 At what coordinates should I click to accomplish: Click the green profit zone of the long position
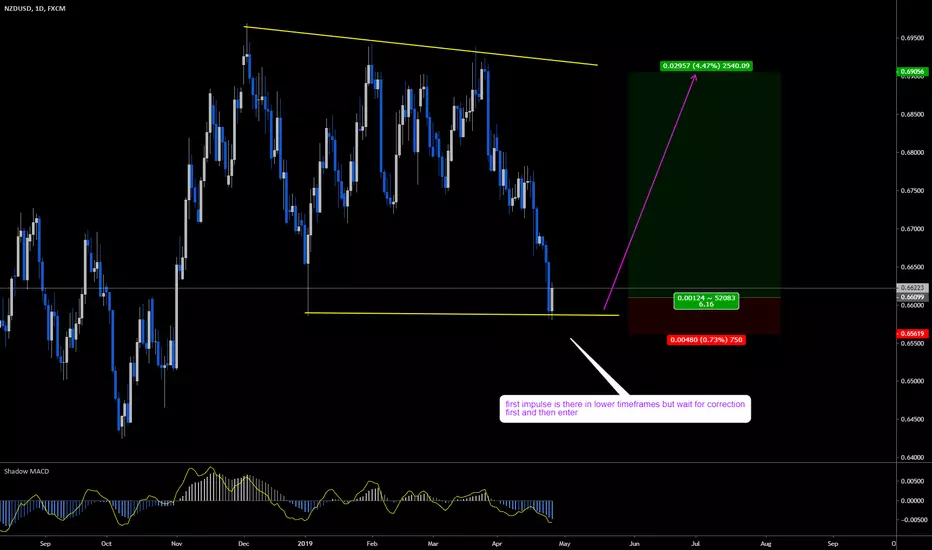[x=704, y=184]
